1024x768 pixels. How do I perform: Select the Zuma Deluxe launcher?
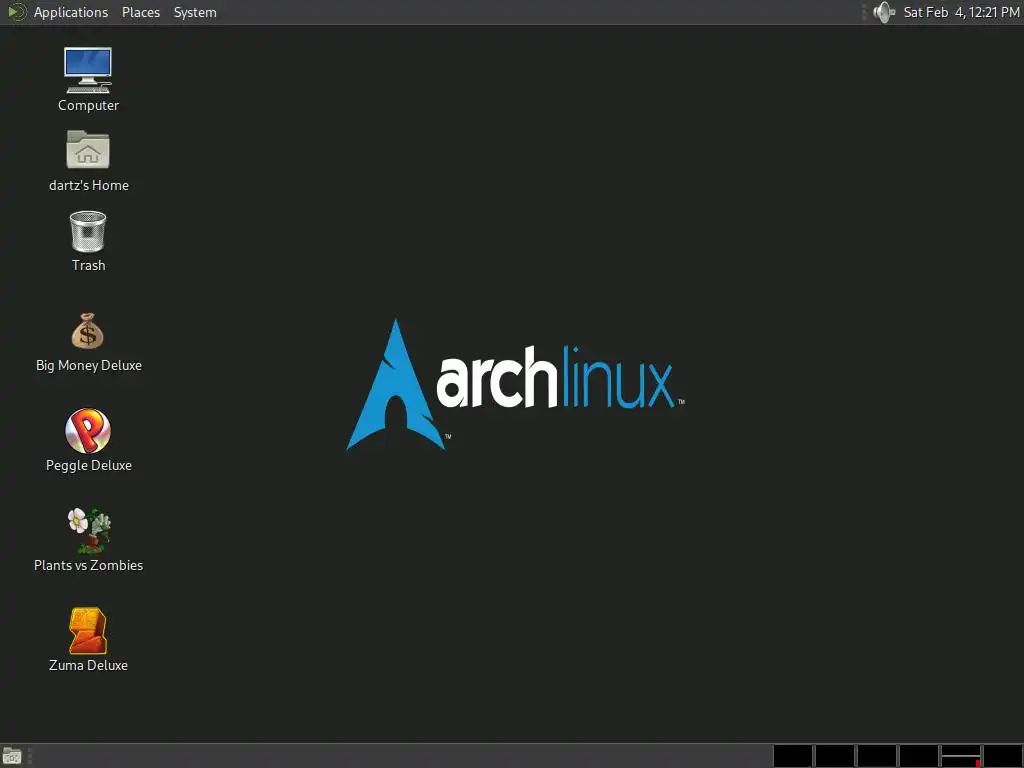tap(88, 640)
